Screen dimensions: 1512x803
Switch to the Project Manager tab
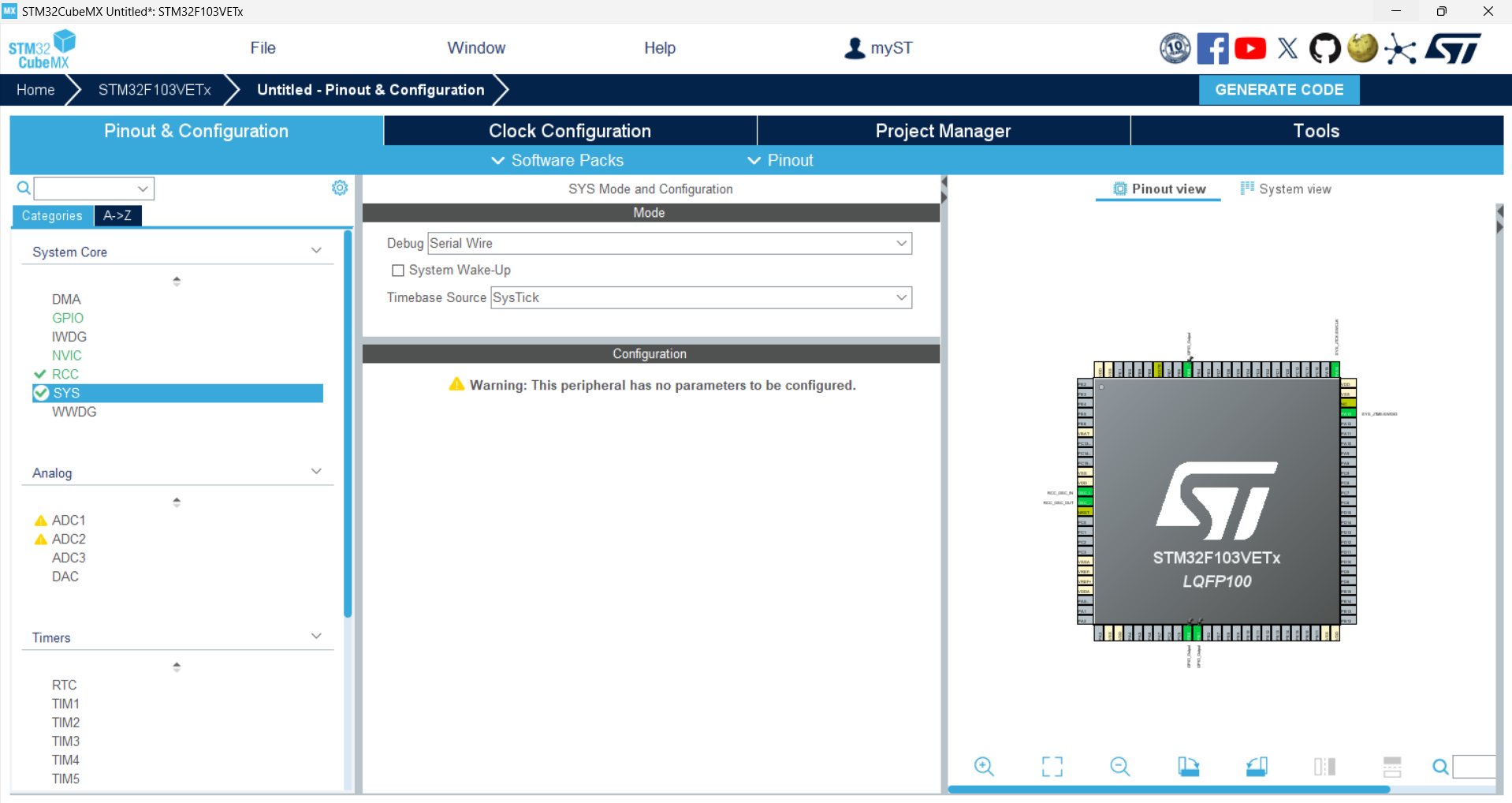[944, 131]
